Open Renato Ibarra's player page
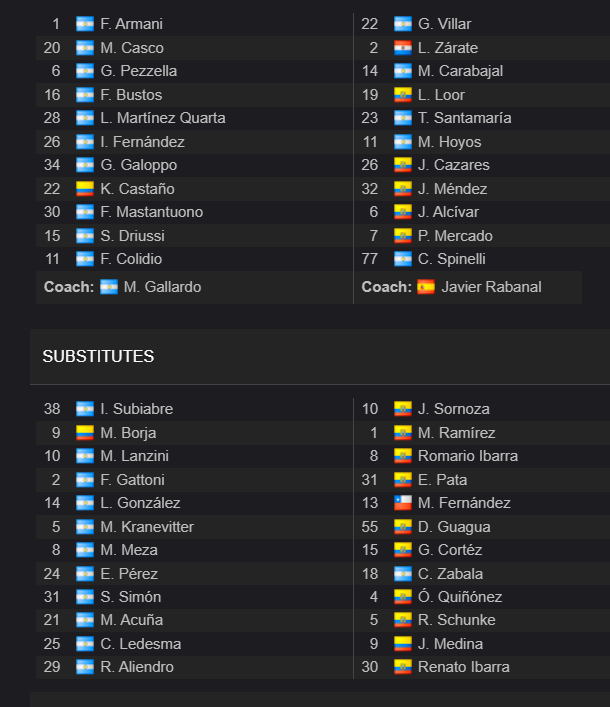This screenshot has height=707, width=610. [463, 667]
